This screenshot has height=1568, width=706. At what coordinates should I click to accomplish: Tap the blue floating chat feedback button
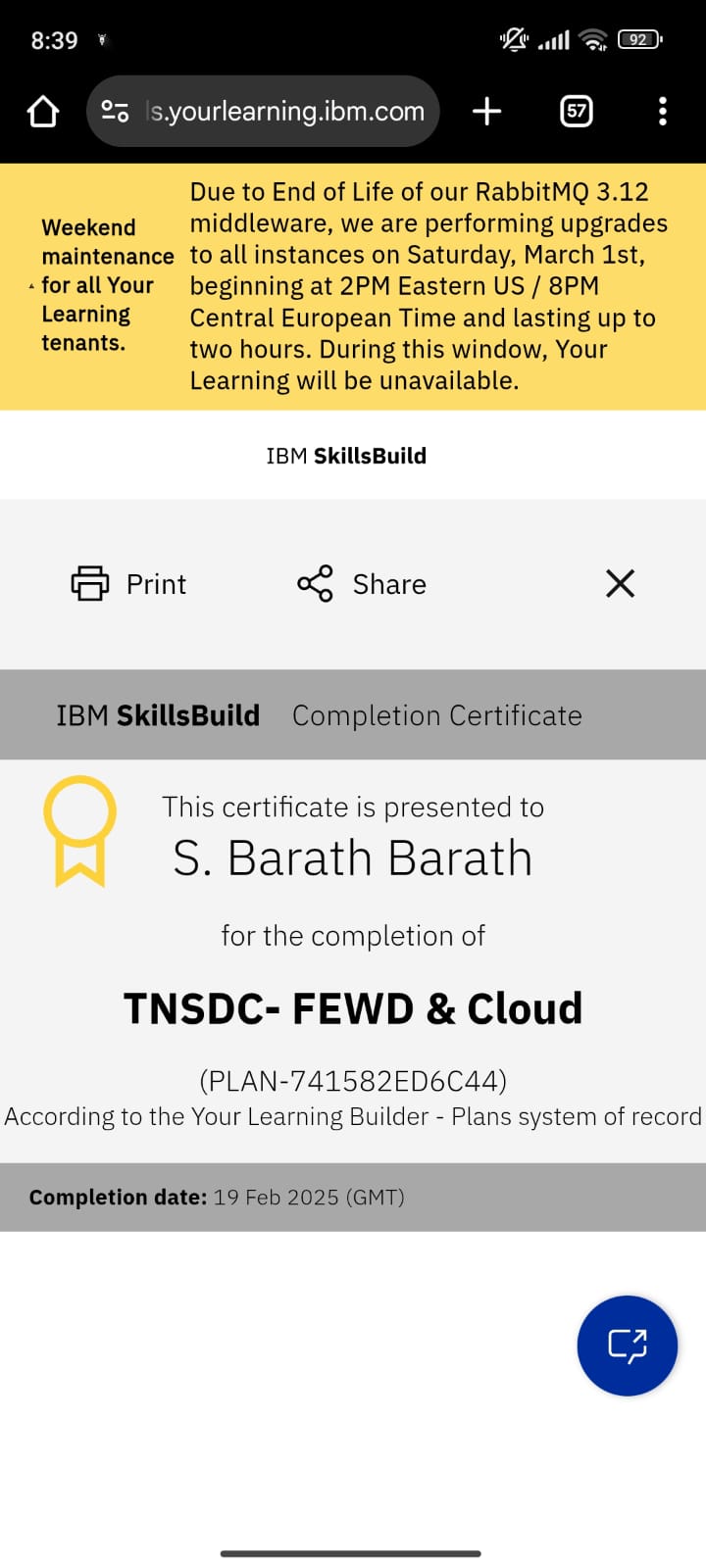pyautogui.click(x=628, y=1345)
